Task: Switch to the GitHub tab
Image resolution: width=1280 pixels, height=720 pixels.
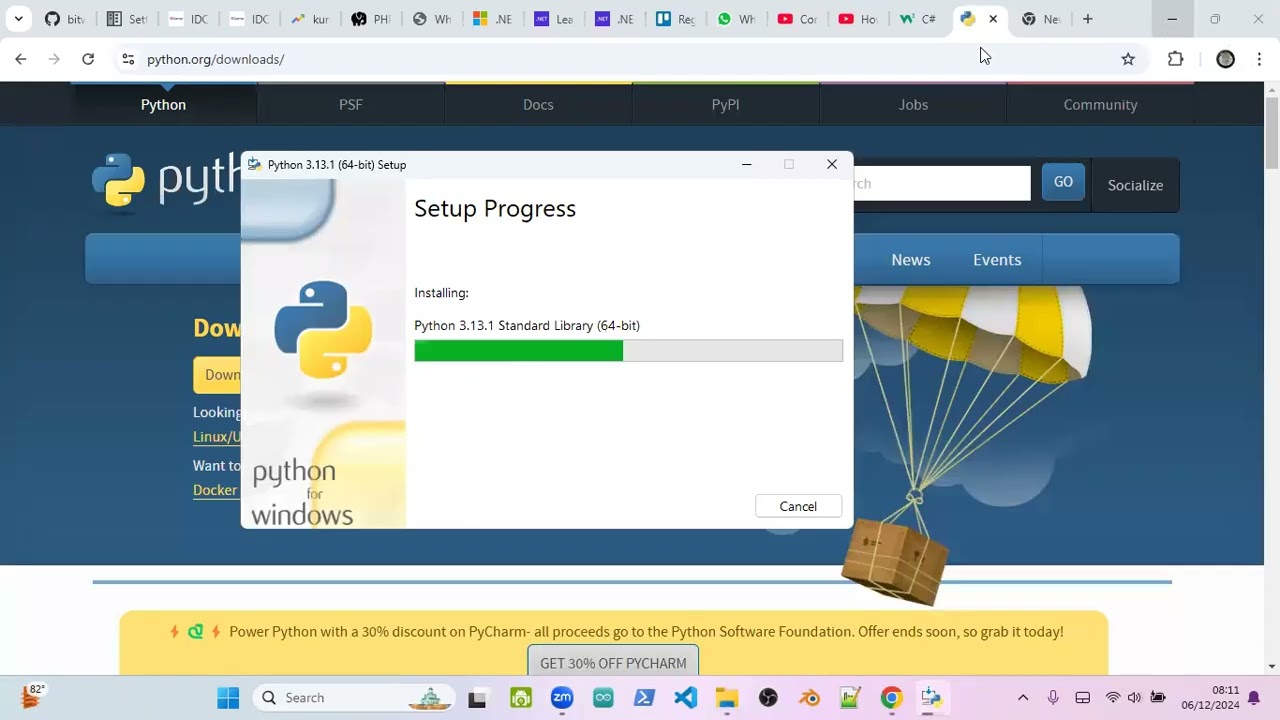Action: point(64,19)
